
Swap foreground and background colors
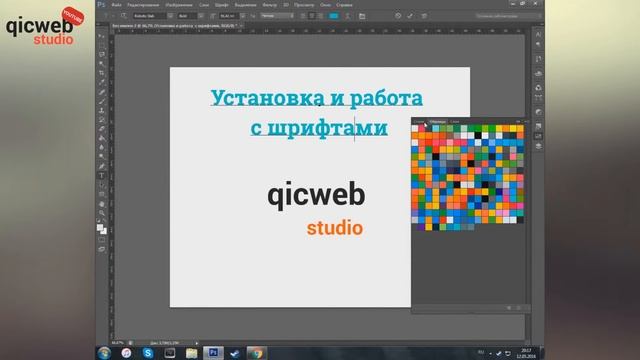pyautogui.click(x=105, y=221)
